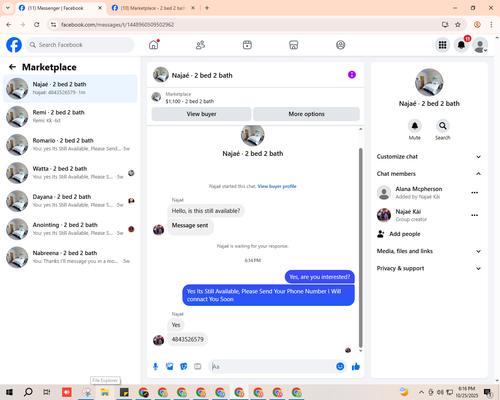
Task: Click the 'Yes, are you interested?' message
Action: [320, 277]
